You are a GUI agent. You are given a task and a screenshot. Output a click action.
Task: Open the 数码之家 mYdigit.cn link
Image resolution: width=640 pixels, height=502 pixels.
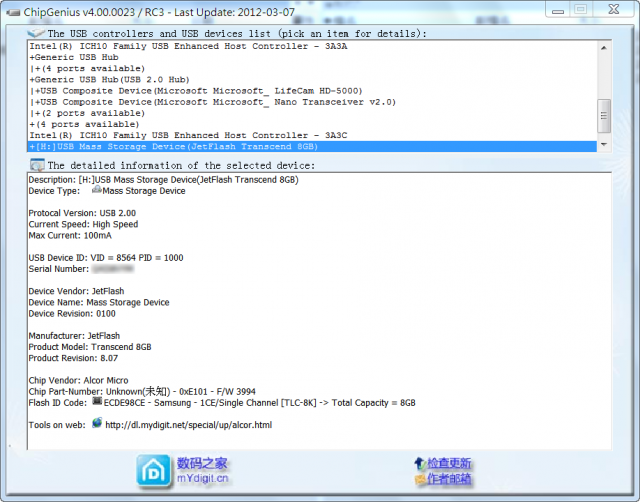coord(202,471)
